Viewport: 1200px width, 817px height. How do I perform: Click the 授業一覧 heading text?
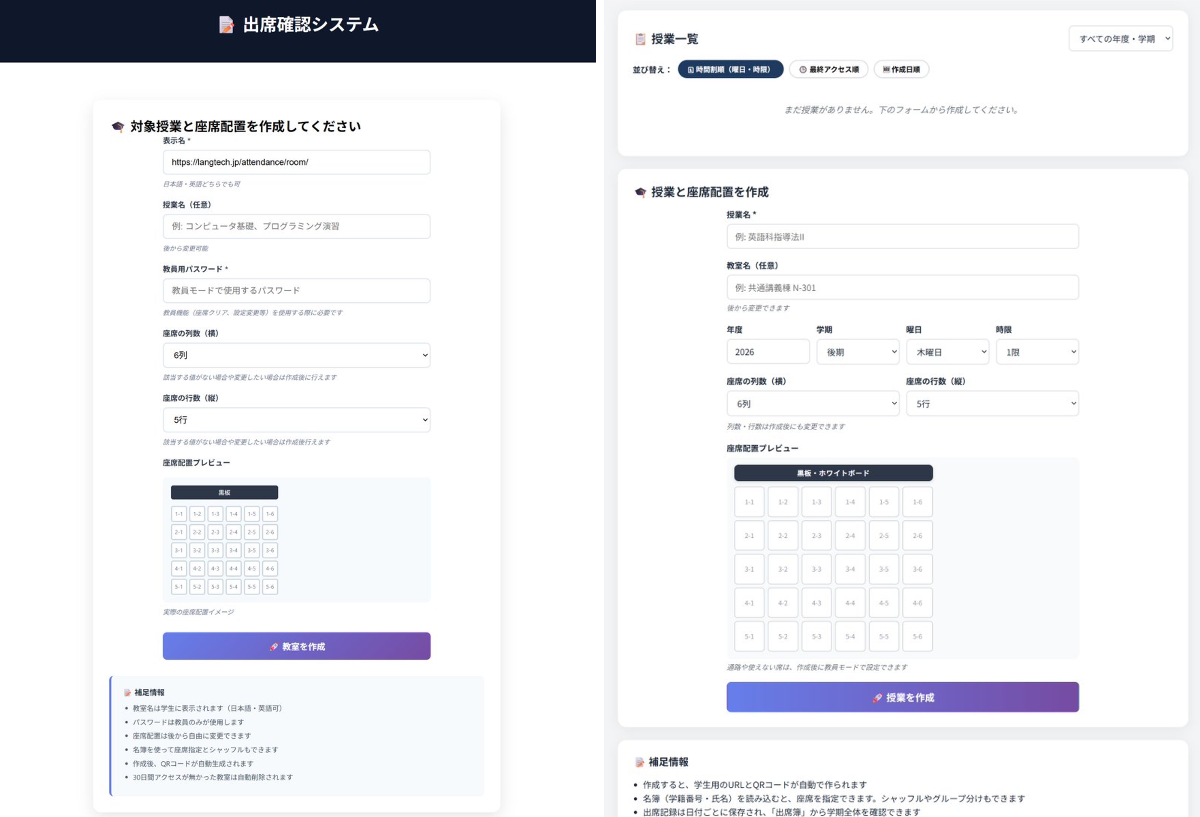(675, 39)
